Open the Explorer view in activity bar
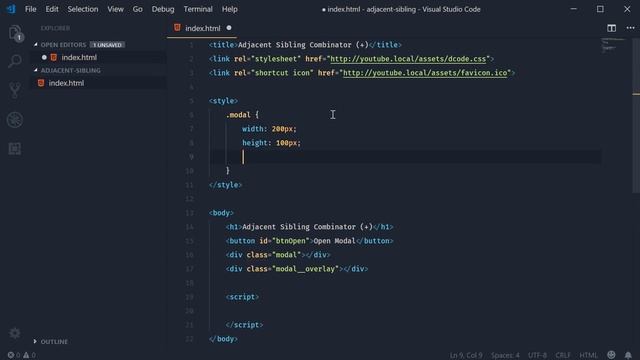 coord(15,33)
